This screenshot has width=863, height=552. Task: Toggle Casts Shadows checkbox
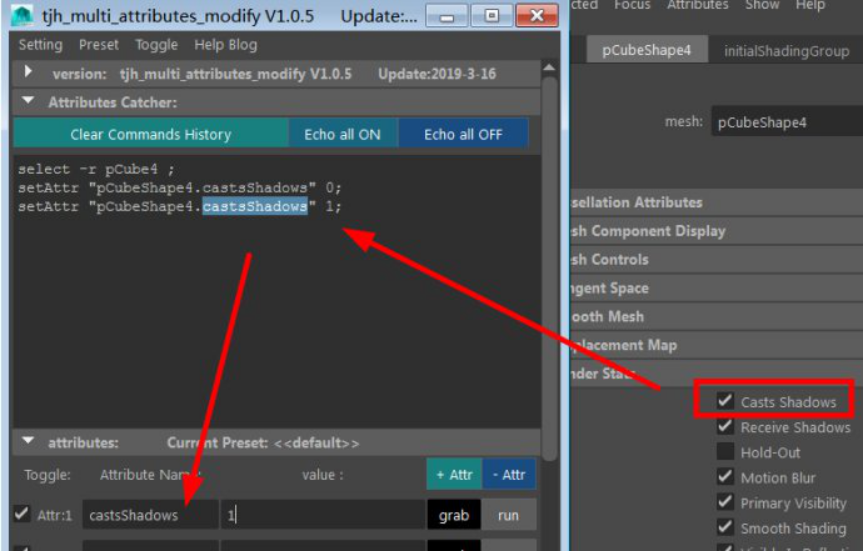pyautogui.click(x=725, y=401)
